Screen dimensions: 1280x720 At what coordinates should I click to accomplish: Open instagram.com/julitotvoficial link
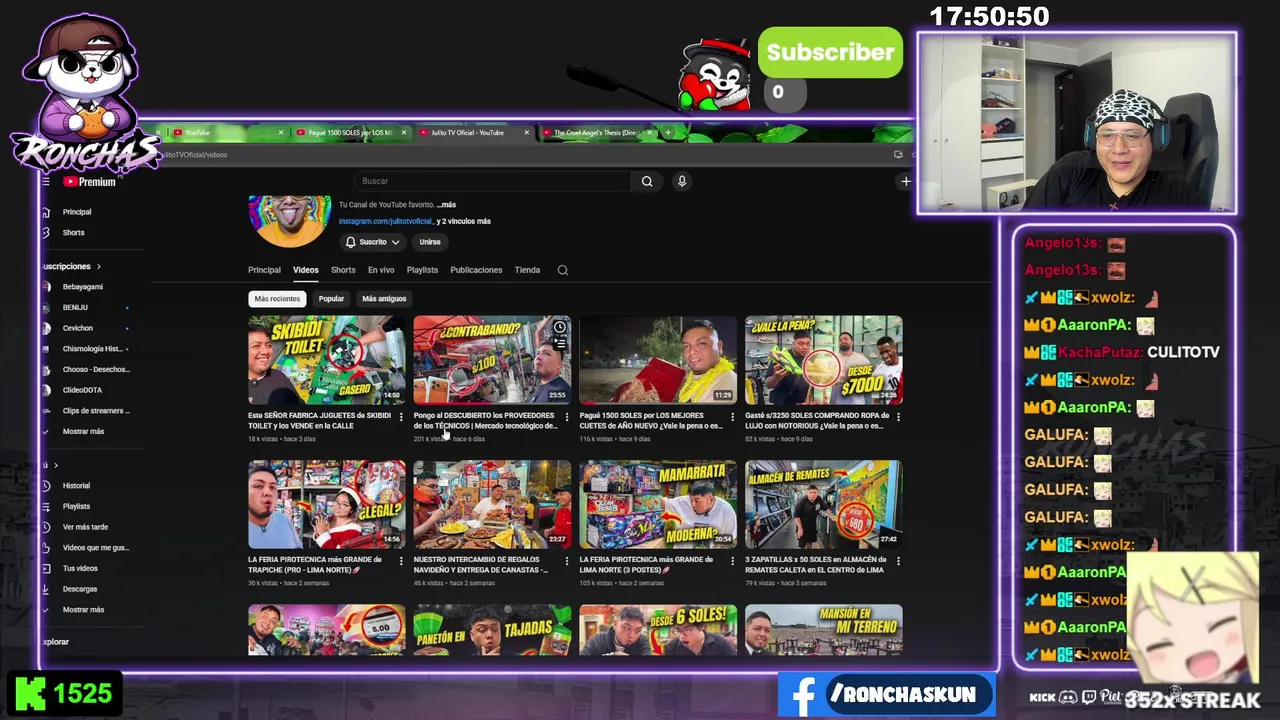pos(385,221)
